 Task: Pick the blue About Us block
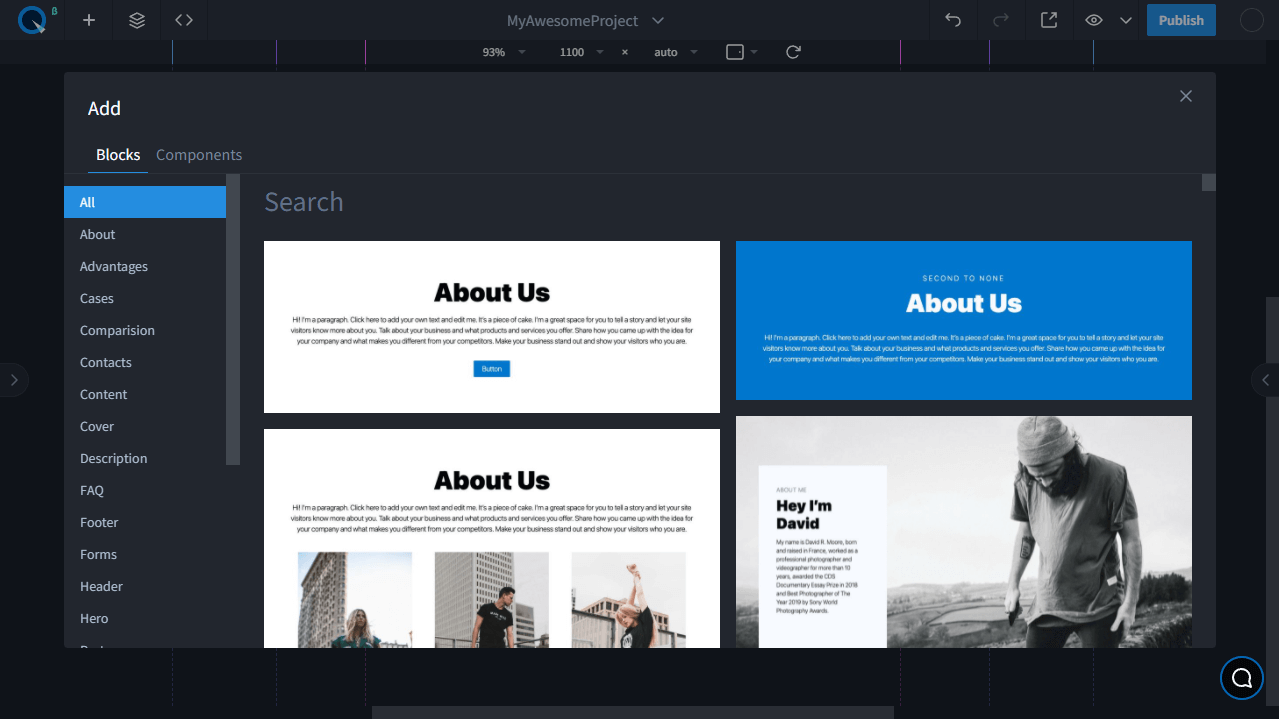point(963,320)
